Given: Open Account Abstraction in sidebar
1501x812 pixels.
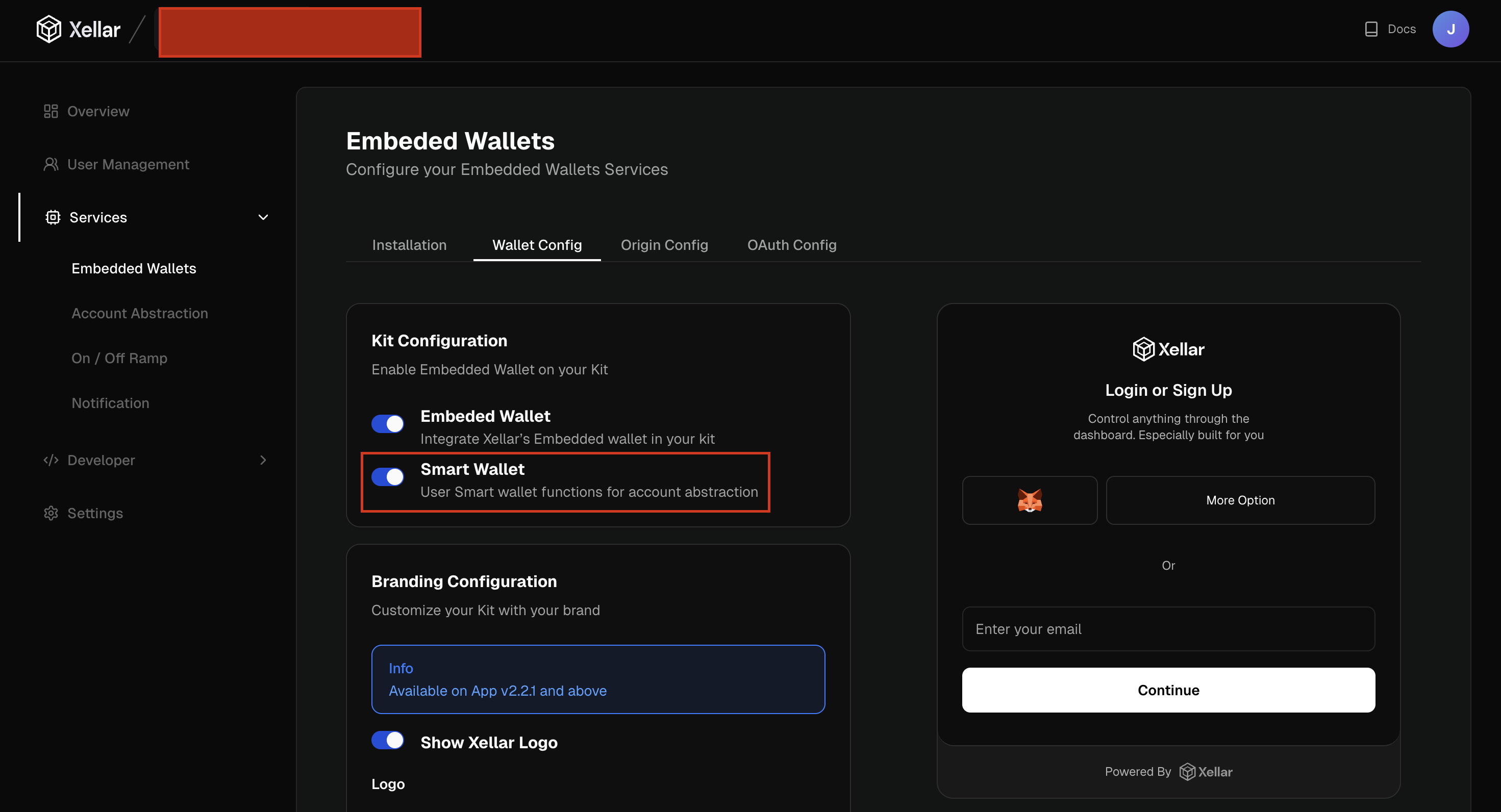Looking at the screenshot, I should pos(140,313).
